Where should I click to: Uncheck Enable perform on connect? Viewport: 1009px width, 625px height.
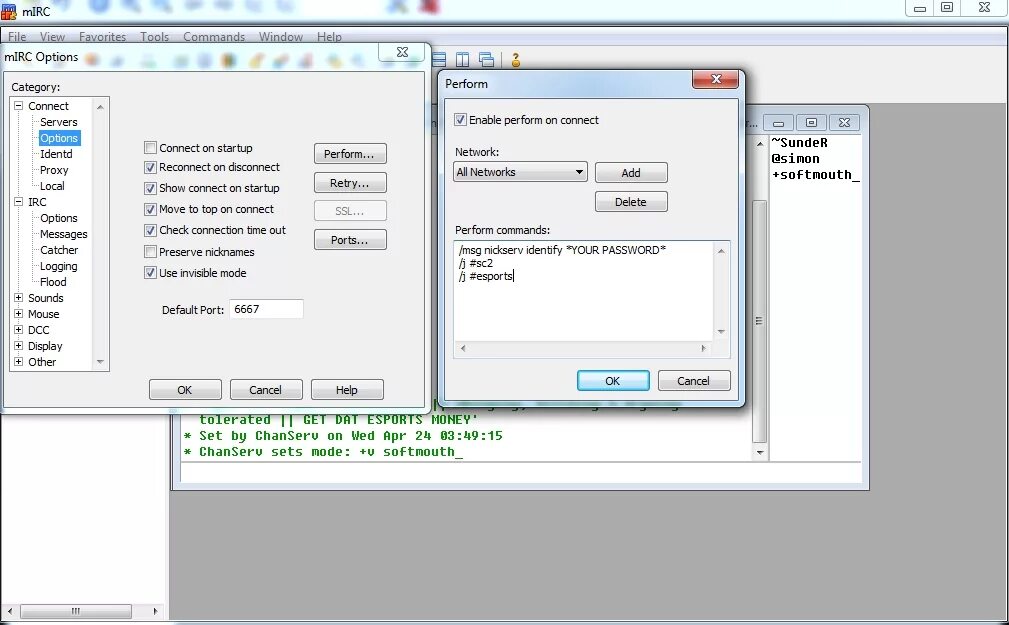[460, 120]
